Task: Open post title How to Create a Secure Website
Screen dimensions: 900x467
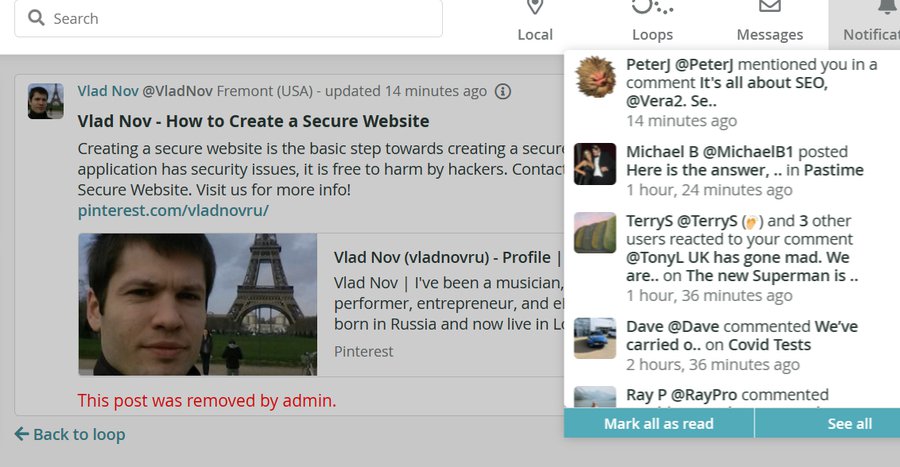Action: coord(253,121)
